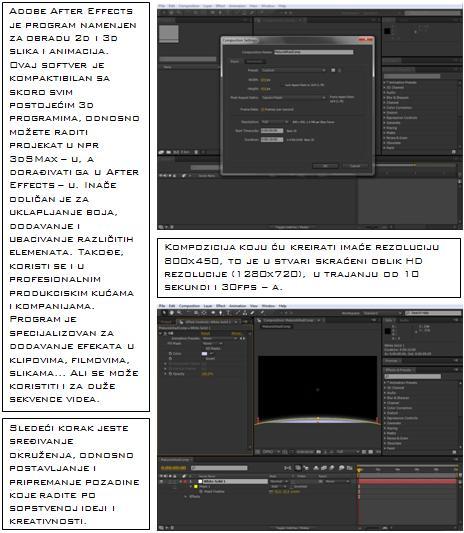Click current time indicator marker in lower timeline
Viewport: 464px width, 533px height.
[x=359, y=470]
